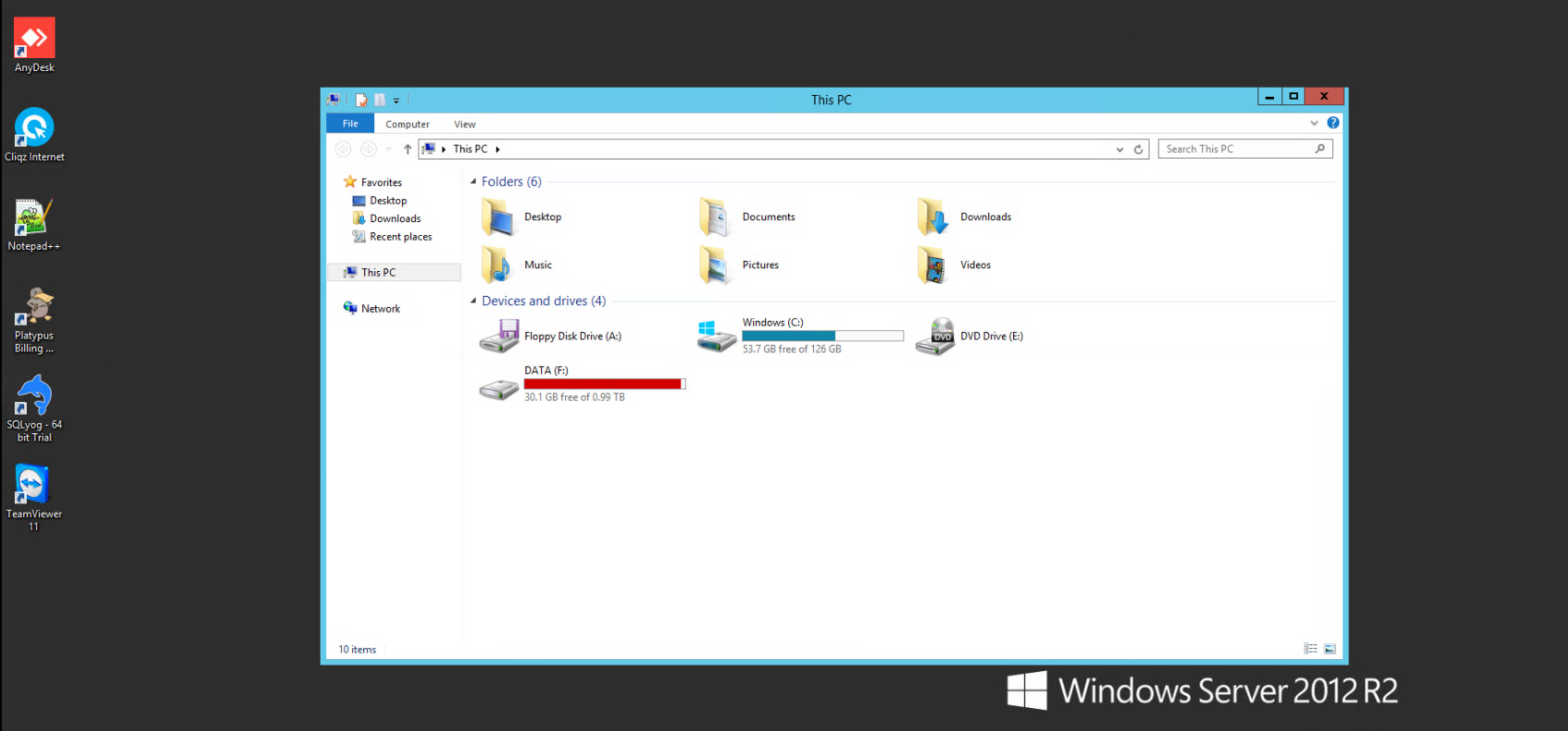Switch to the View ribbon tab
1568x731 pixels.
point(465,124)
